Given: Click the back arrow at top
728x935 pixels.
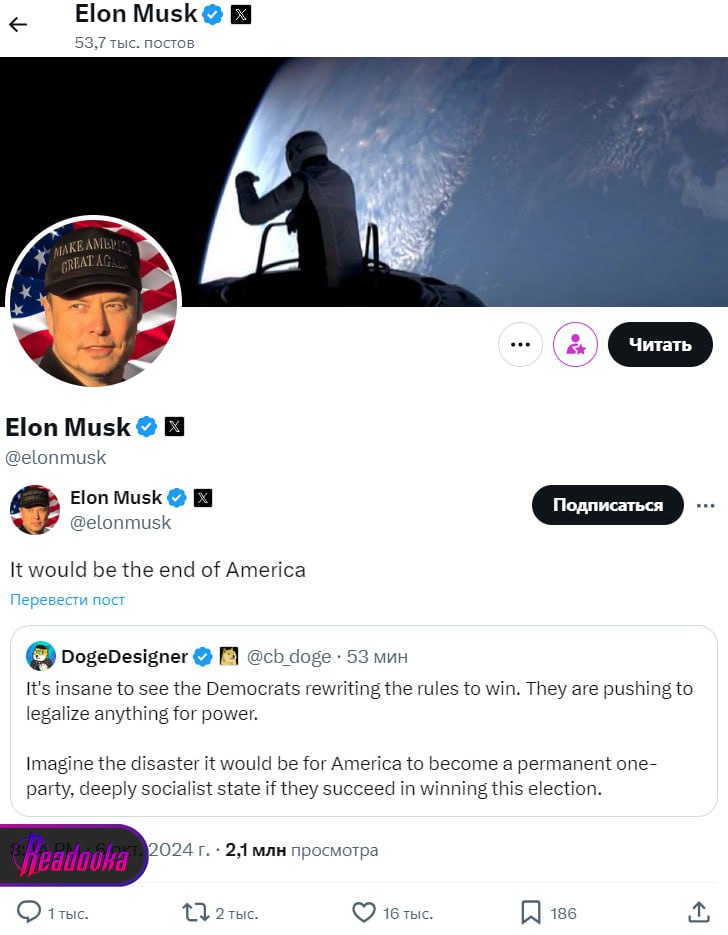Looking at the screenshot, I should 18,25.
